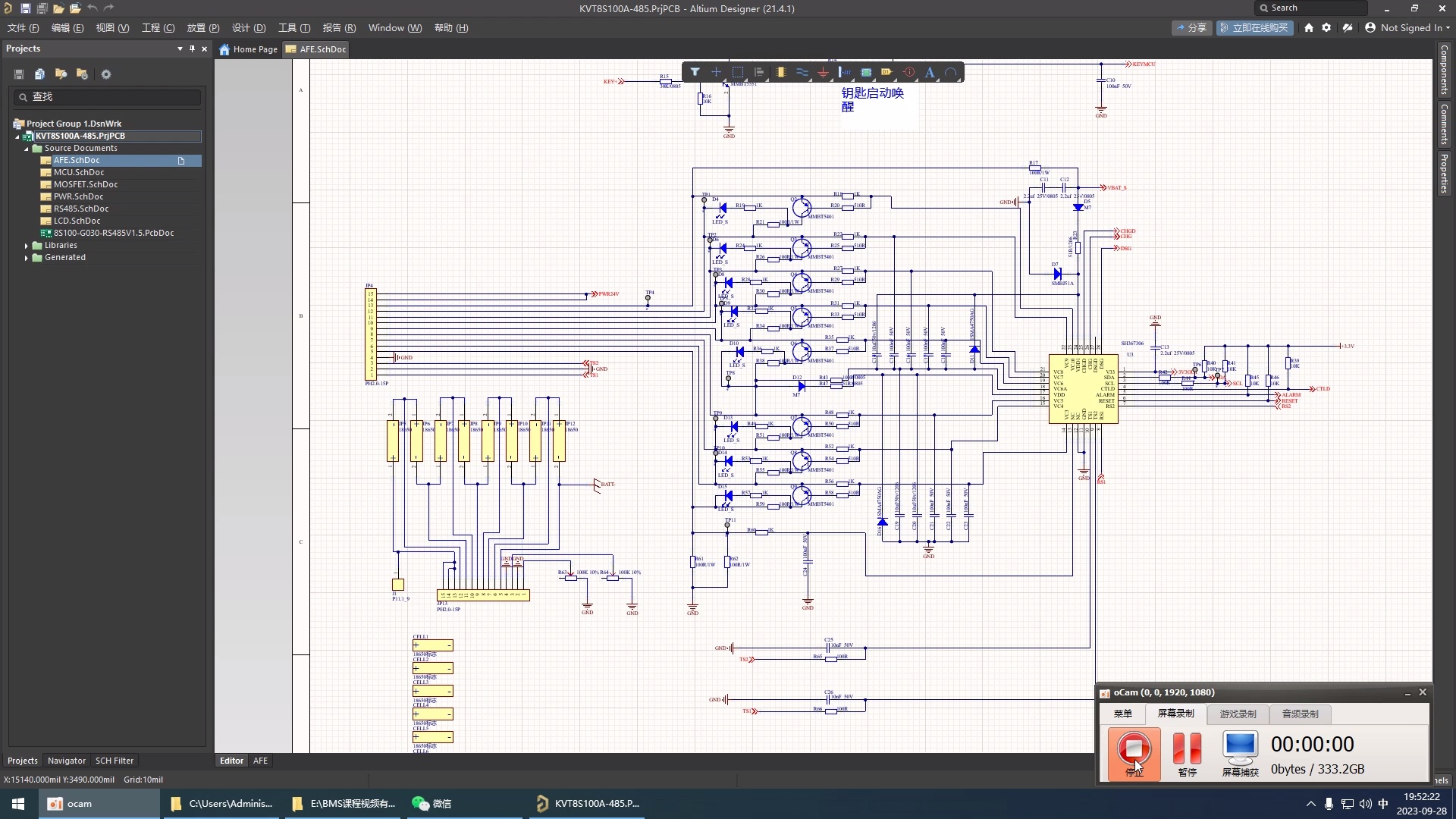This screenshot has width=1456, height=819.
Task: Stop recording with oCam 停止 button
Action: tap(1134, 754)
